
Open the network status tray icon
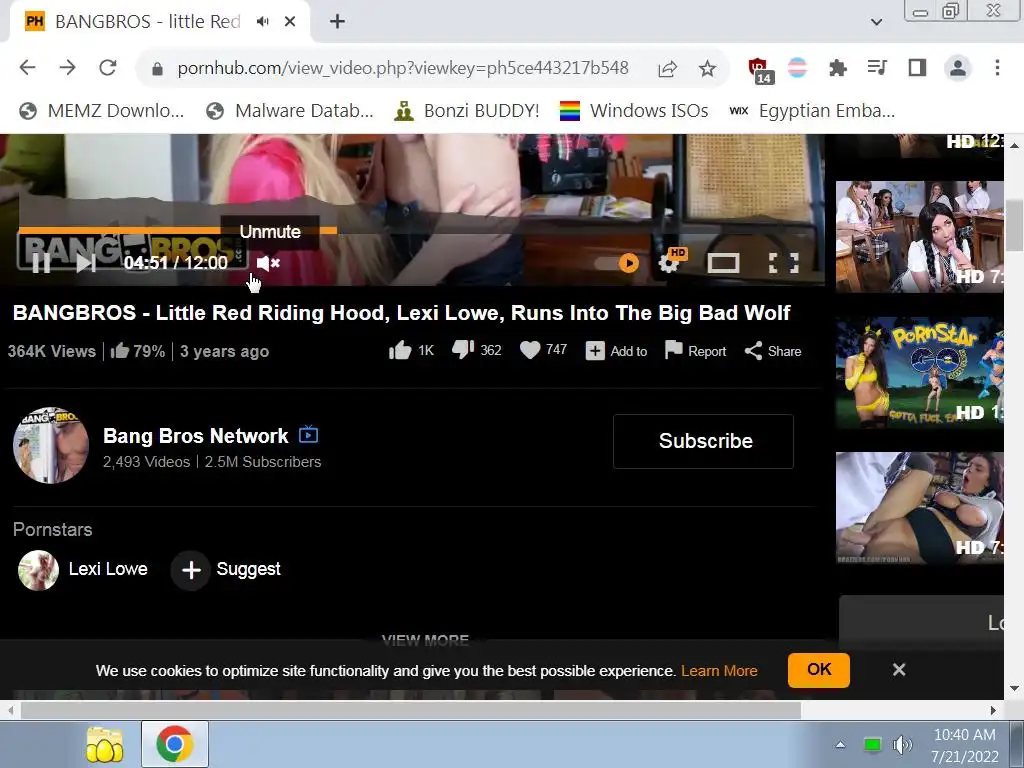point(872,745)
